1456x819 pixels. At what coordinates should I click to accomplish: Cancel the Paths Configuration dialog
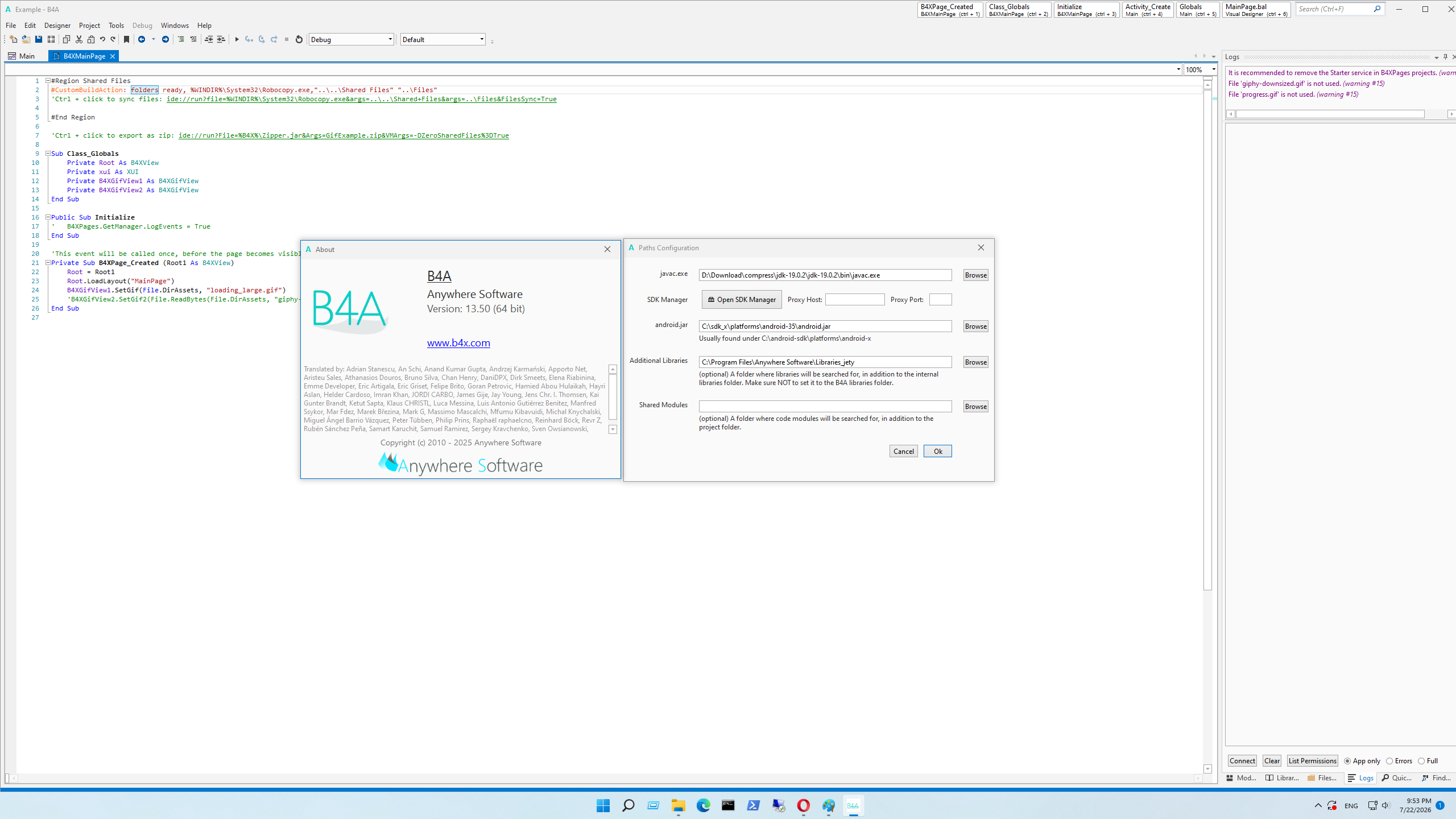tap(904, 451)
